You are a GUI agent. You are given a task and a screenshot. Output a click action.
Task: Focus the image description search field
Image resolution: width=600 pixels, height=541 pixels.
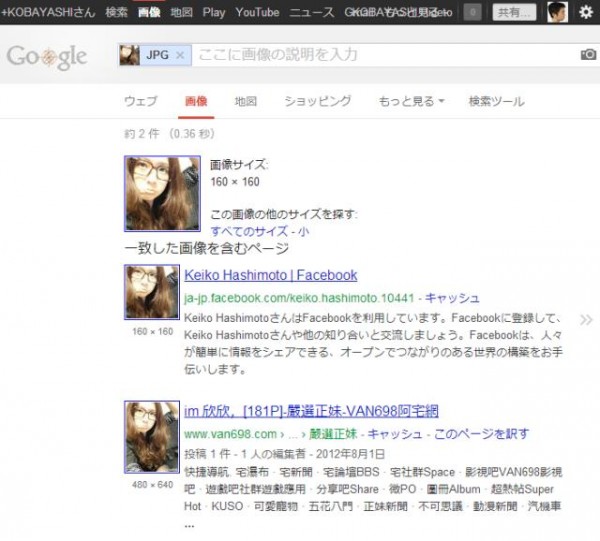pos(385,55)
